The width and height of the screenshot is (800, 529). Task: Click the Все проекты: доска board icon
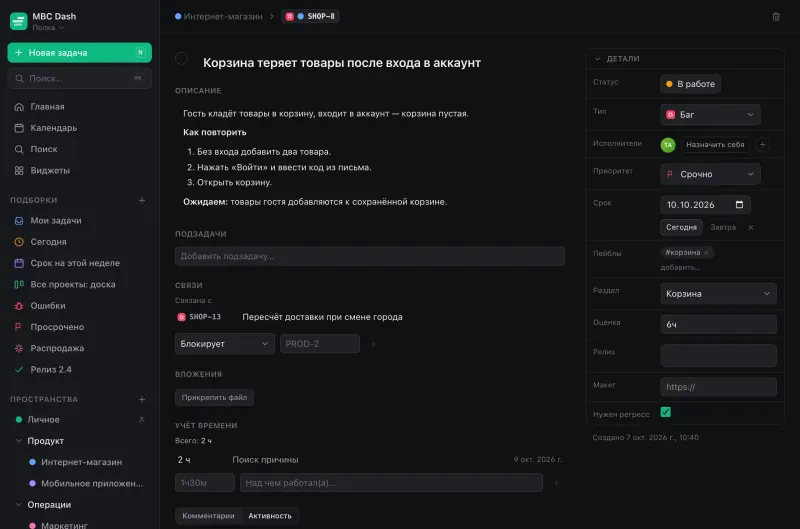click(x=19, y=285)
